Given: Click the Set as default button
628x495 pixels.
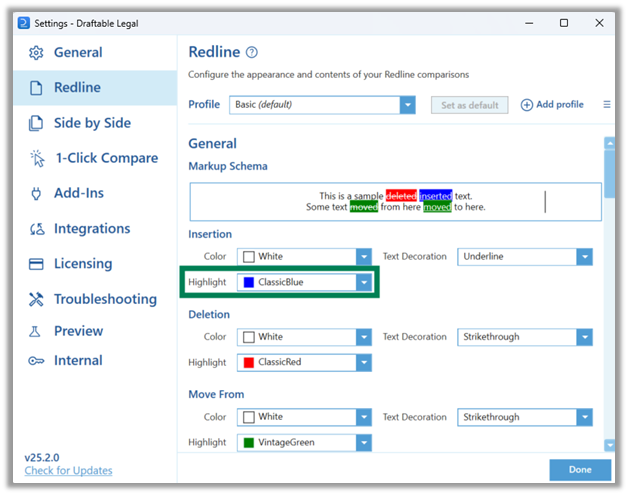Looking at the screenshot, I should click(x=469, y=105).
